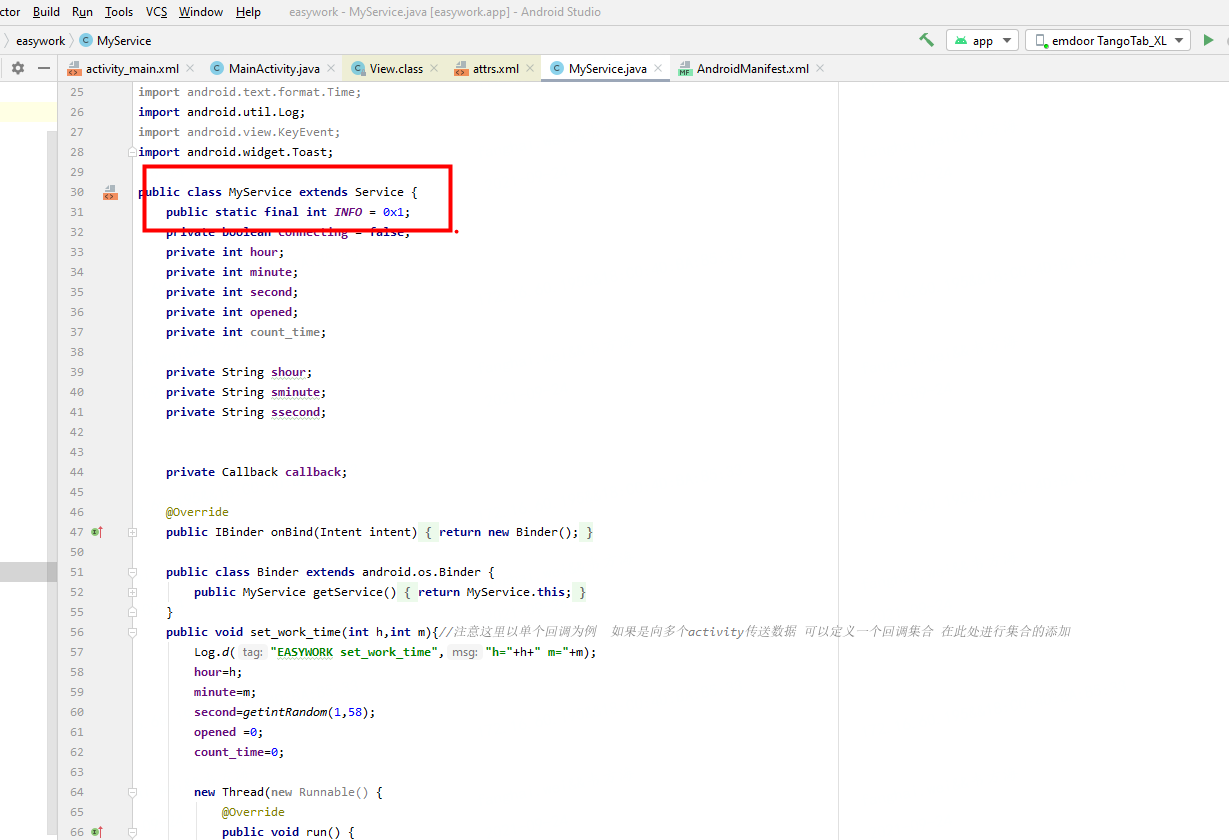Viewport: 1229px width, 840px height.
Task: Click the override indicator icon at line 47
Action: point(95,531)
